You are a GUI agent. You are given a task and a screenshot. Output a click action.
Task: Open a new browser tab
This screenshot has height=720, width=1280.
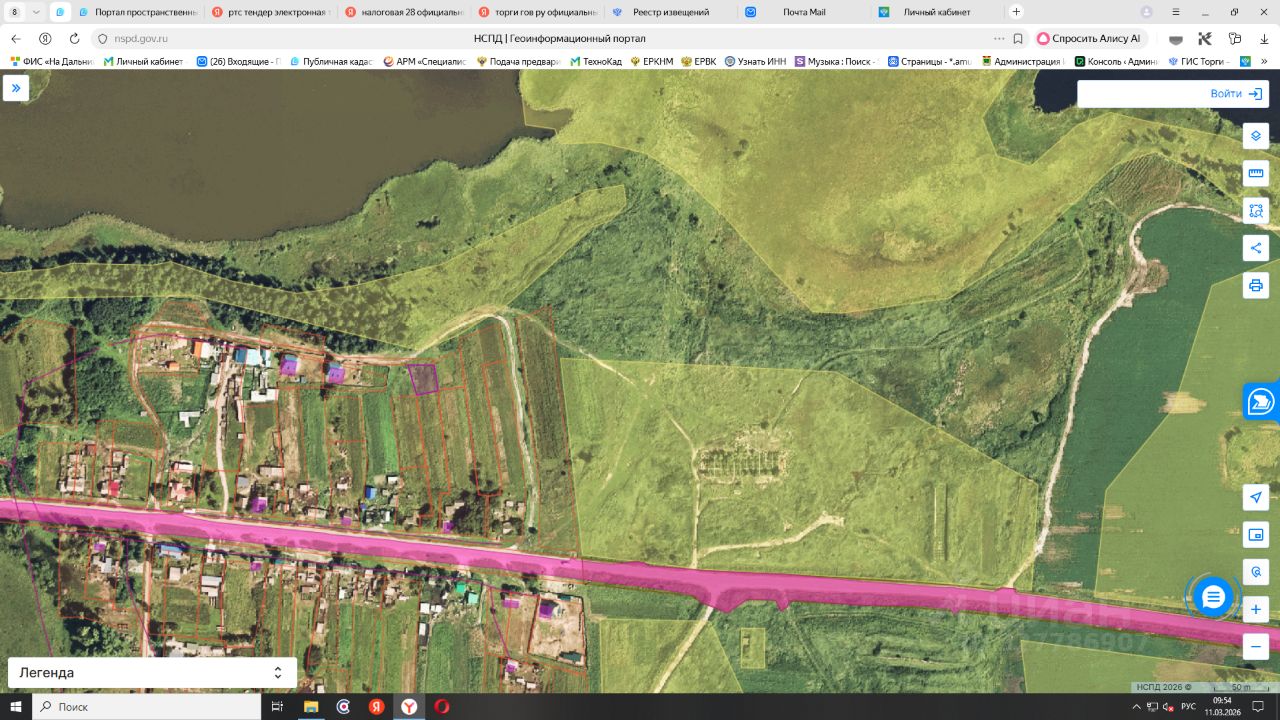tap(1016, 12)
